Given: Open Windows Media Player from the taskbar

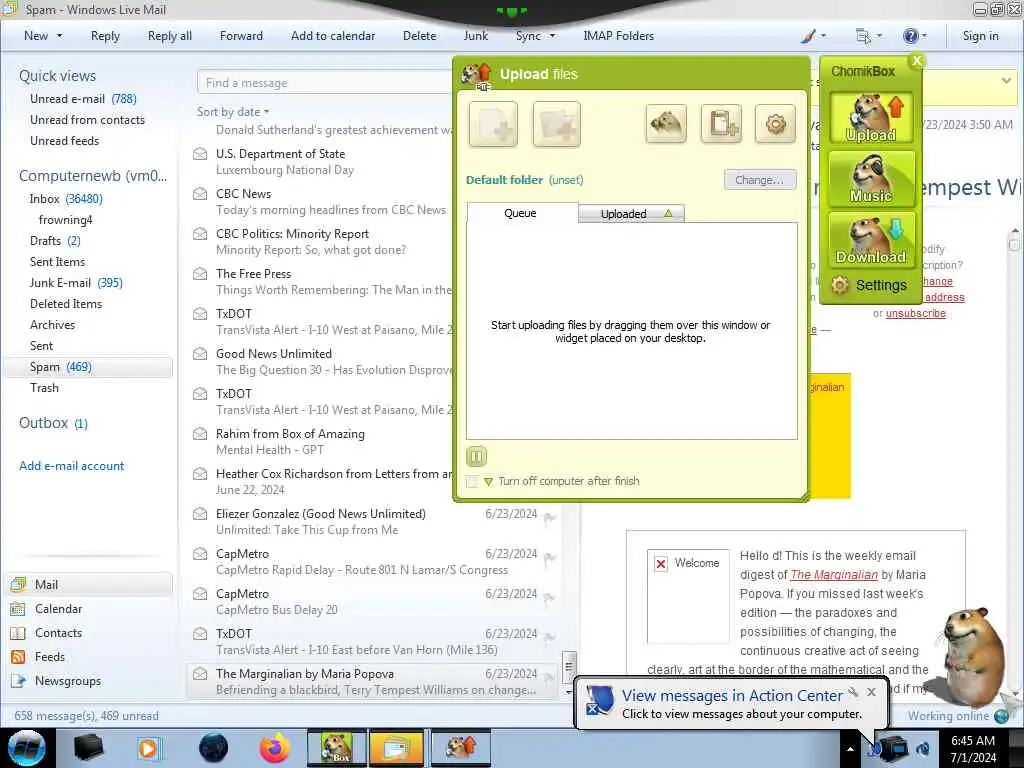Looking at the screenshot, I should pos(150,748).
